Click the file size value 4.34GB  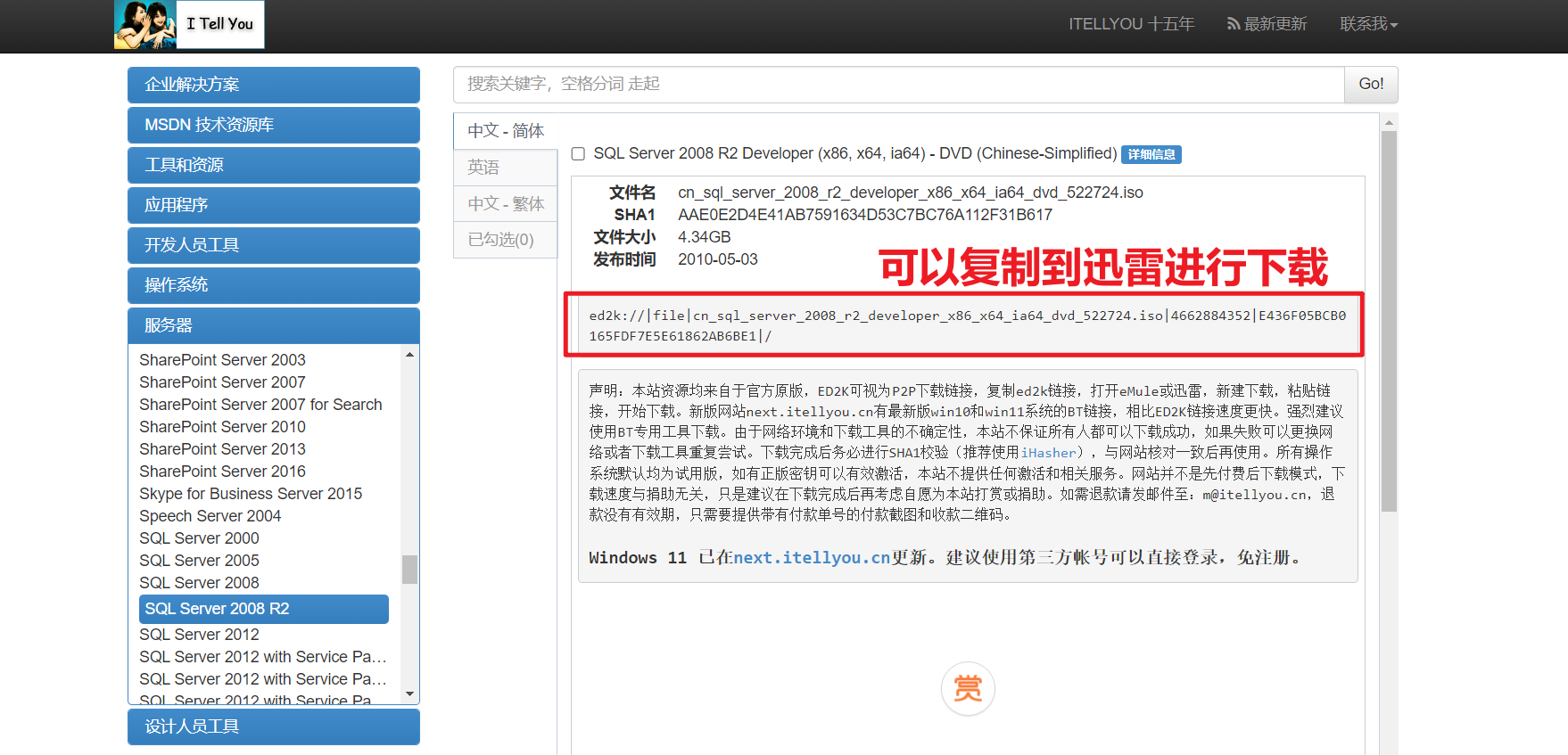click(704, 237)
